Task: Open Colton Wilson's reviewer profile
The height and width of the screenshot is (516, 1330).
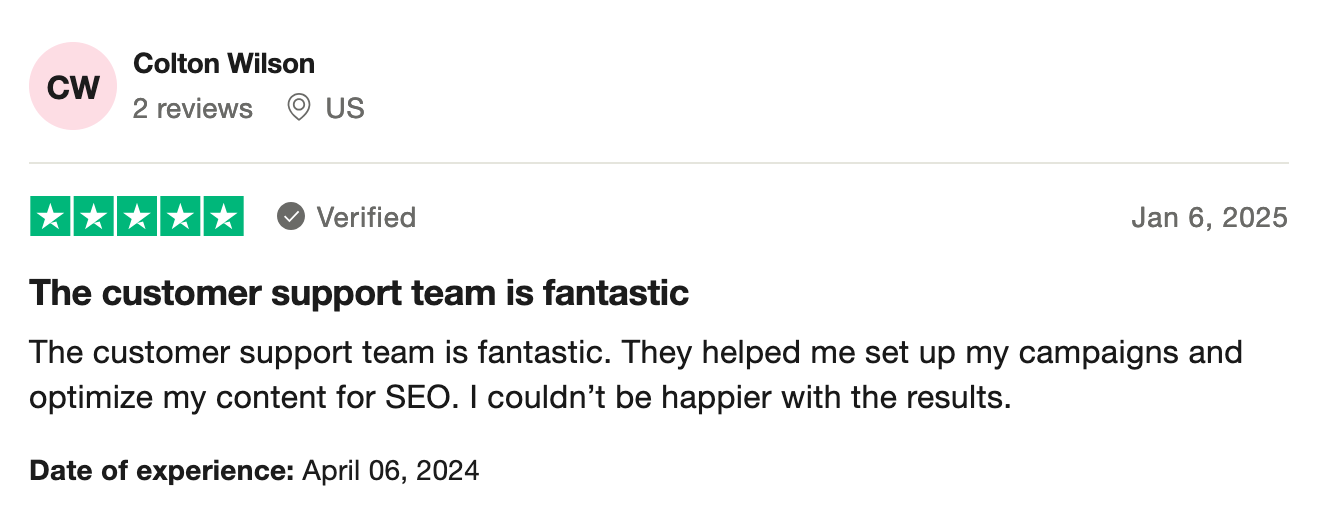Action: 224,64
